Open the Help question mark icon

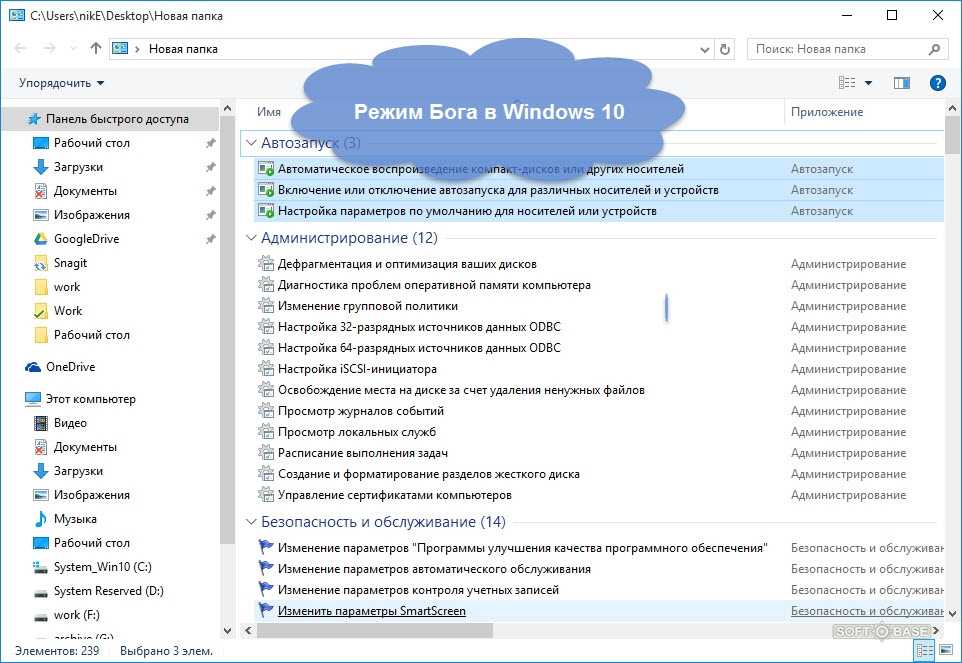point(937,83)
